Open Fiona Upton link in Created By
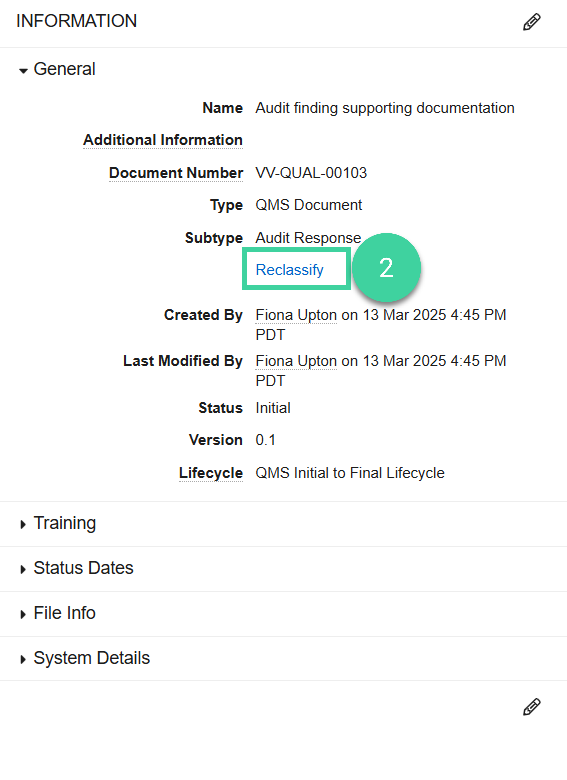Viewport: 567px width, 780px height. tap(296, 315)
